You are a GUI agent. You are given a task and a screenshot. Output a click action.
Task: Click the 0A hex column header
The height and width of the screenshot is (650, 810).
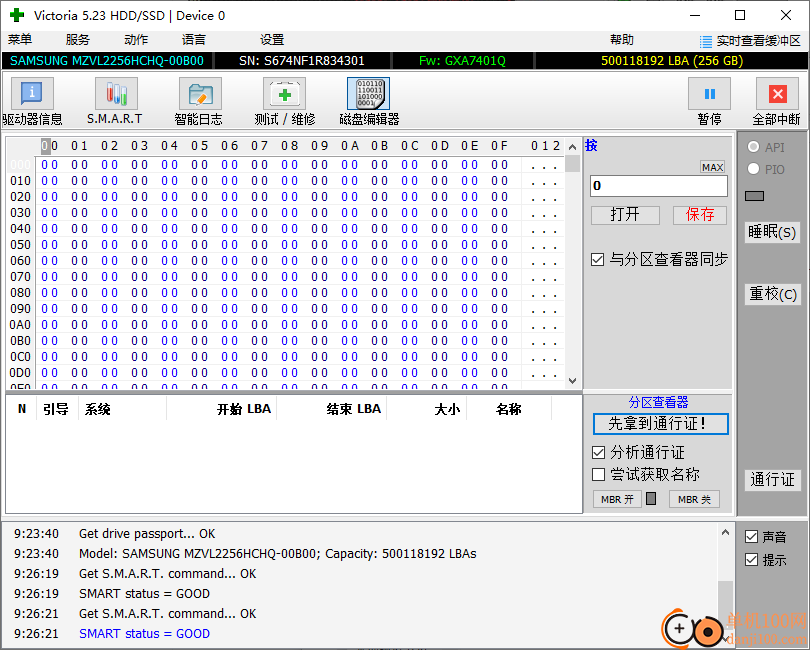[x=350, y=146]
